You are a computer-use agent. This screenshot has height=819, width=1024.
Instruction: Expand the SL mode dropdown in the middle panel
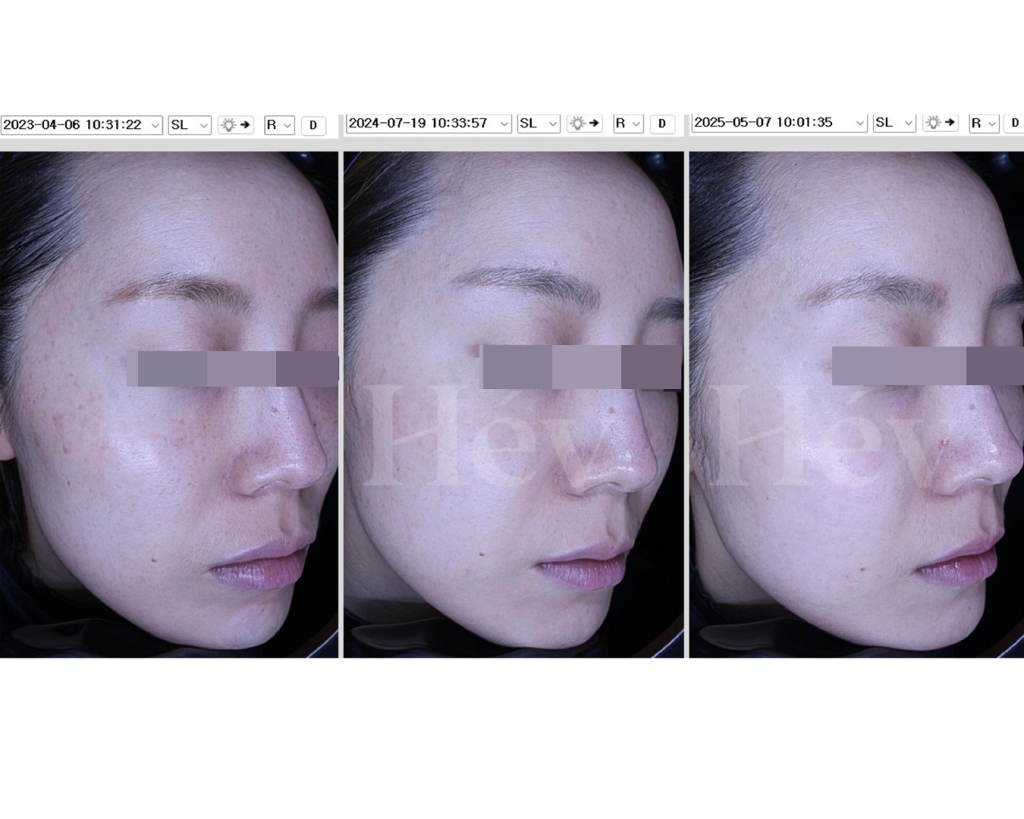[x=538, y=123]
